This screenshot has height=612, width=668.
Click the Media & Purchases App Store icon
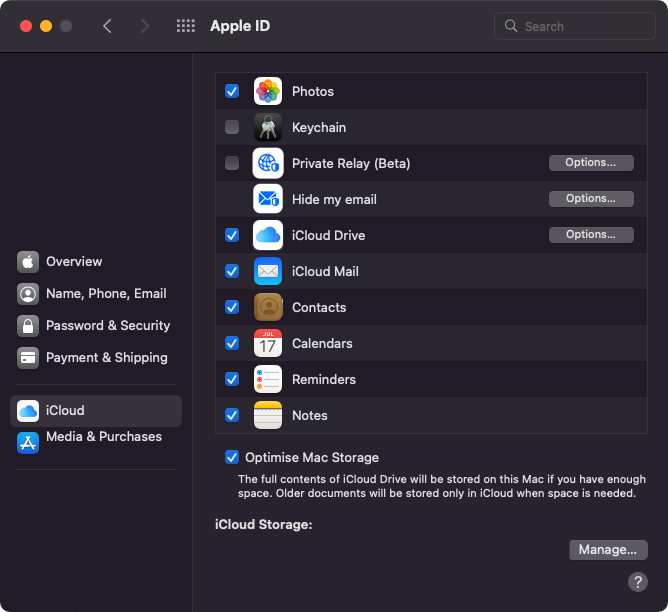(x=28, y=443)
